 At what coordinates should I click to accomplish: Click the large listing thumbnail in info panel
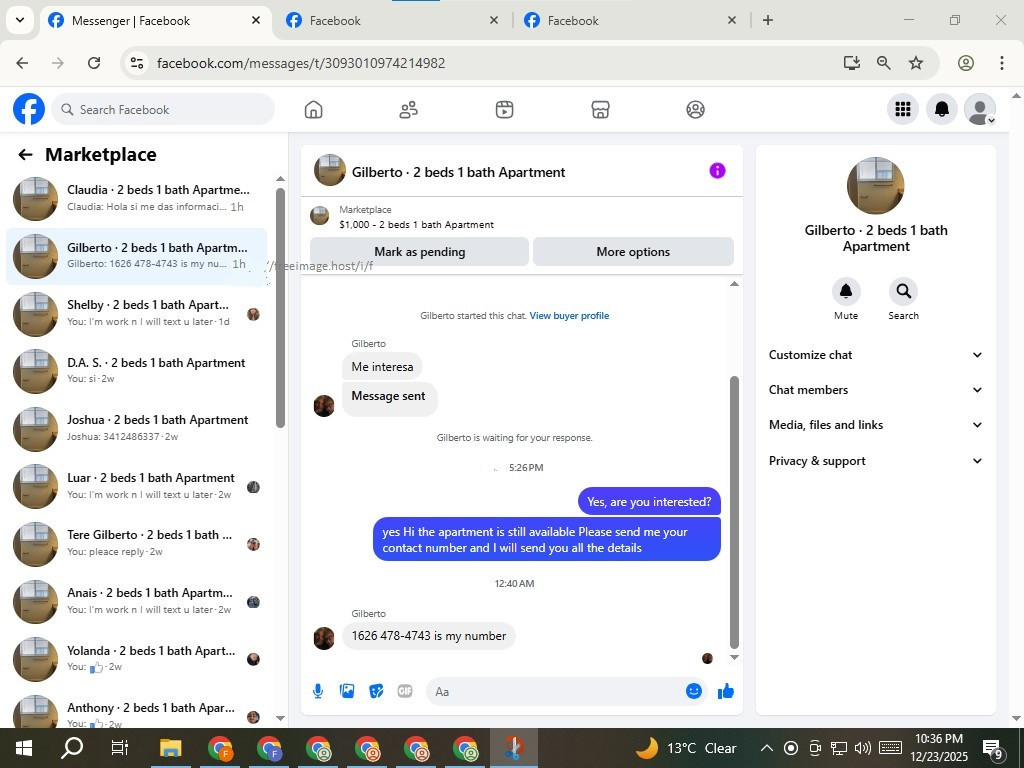coord(875,185)
